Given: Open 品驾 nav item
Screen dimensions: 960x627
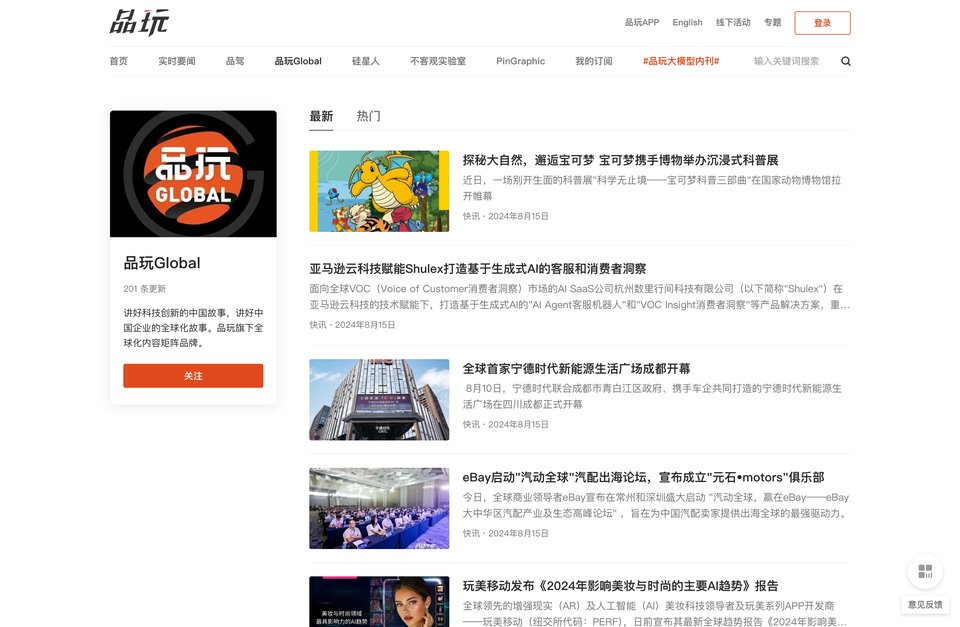Looking at the screenshot, I should tap(234, 61).
